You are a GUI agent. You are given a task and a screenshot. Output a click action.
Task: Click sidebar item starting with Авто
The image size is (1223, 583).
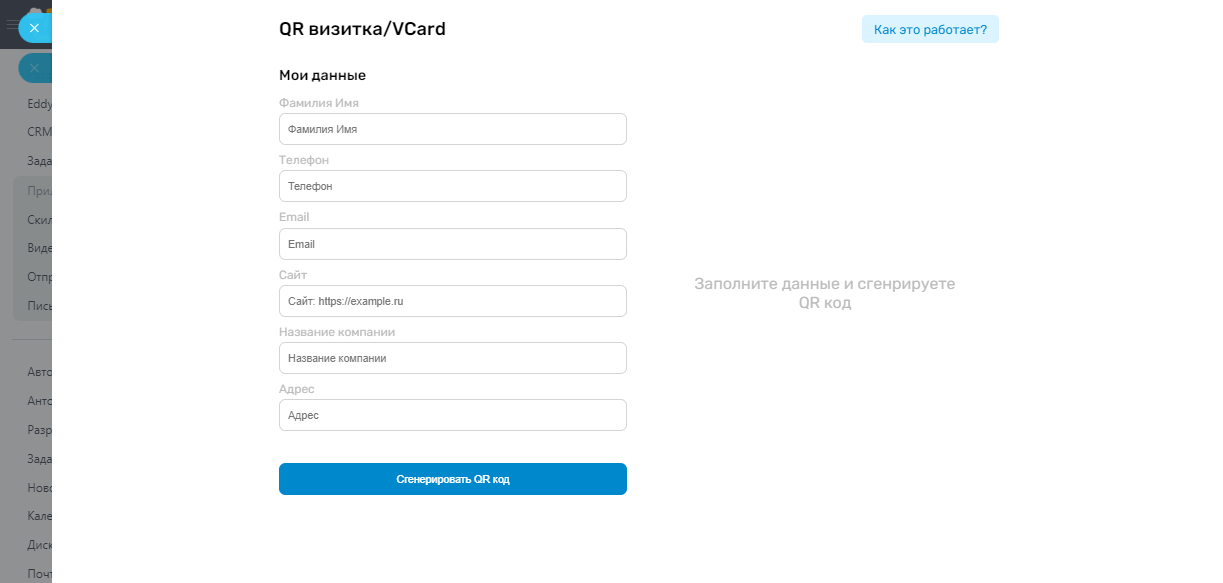coord(39,372)
